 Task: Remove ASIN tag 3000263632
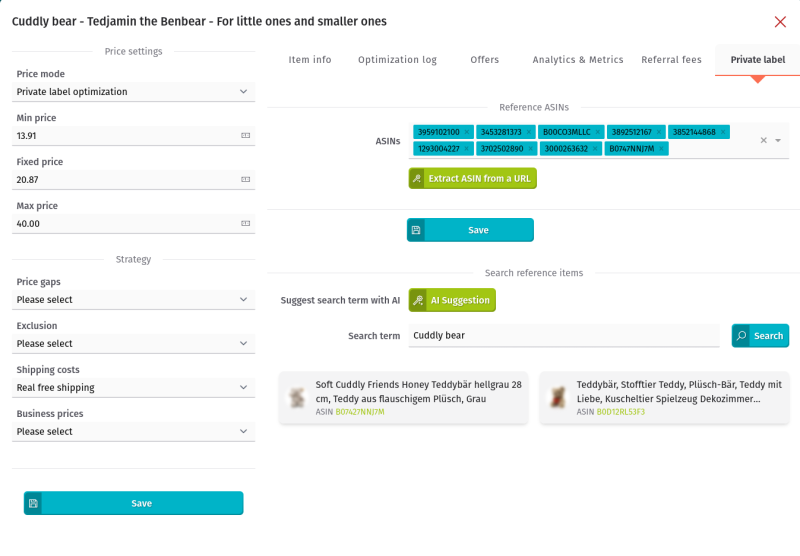pyautogui.click(x=595, y=149)
